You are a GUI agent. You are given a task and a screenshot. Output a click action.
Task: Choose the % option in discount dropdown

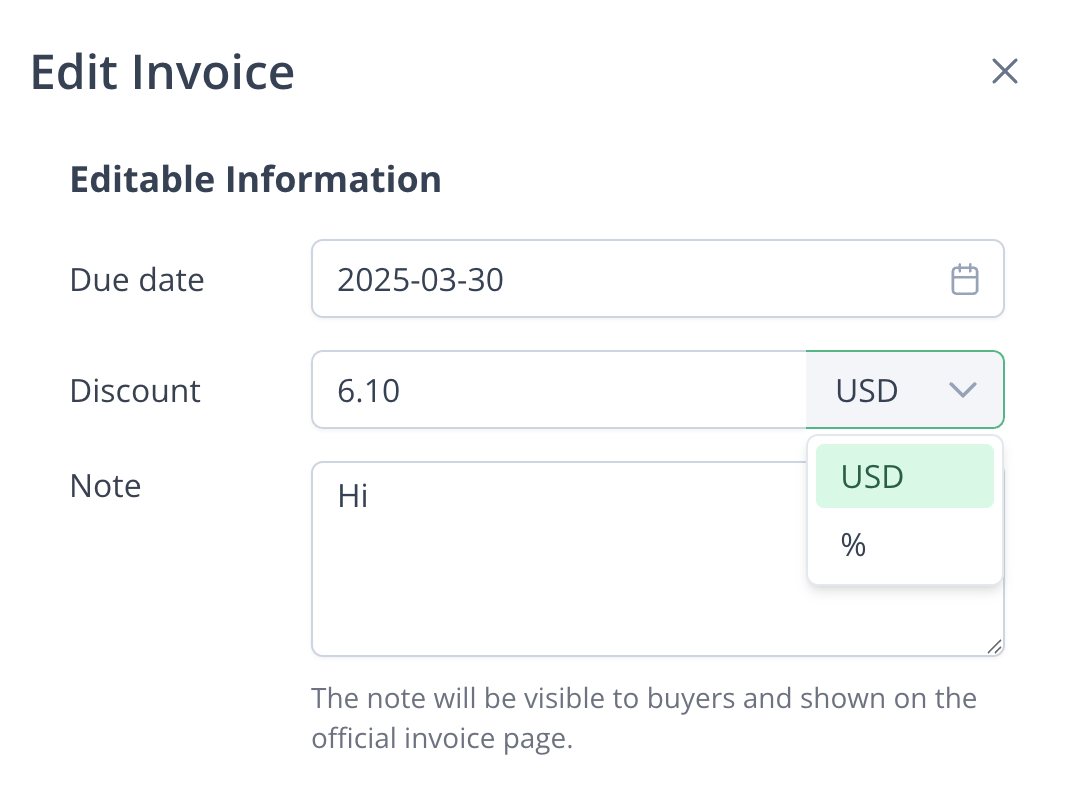[905, 545]
